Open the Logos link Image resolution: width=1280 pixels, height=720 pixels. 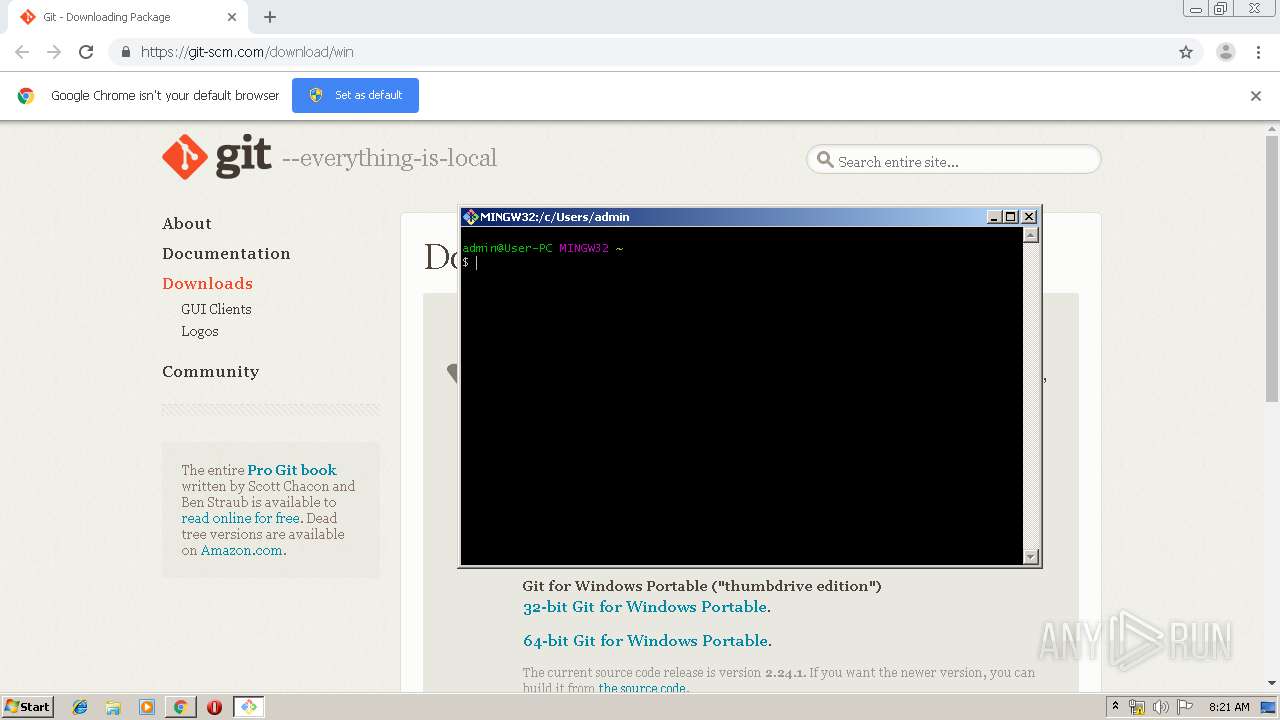click(x=200, y=331)
